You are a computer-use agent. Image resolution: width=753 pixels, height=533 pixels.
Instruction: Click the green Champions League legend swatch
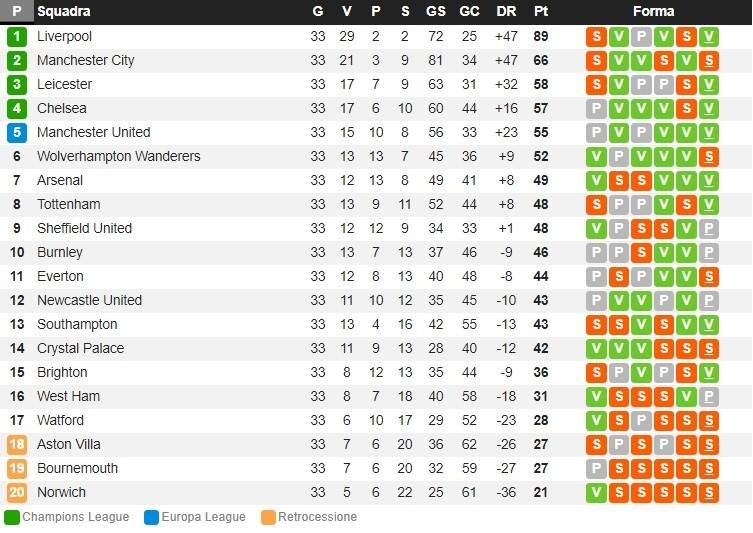tap(12, 517)
